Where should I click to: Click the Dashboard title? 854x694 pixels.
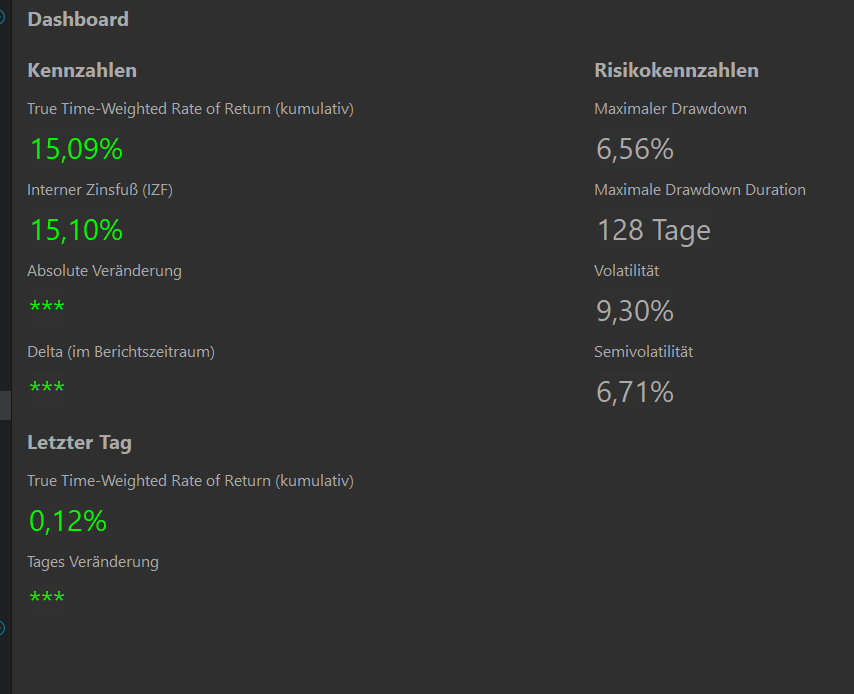pyautogui.click(x=78, y=19)
